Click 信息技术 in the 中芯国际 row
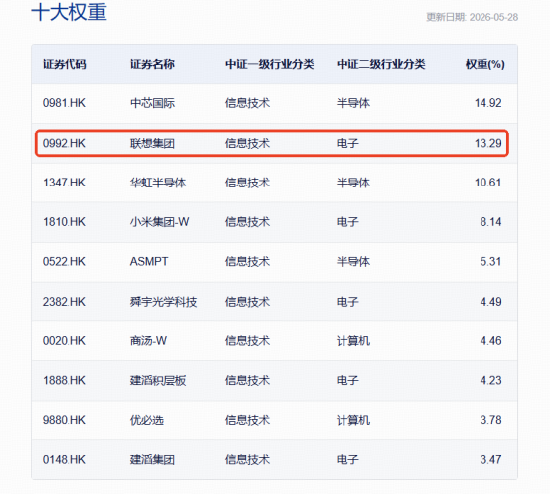 coord(247,103)
